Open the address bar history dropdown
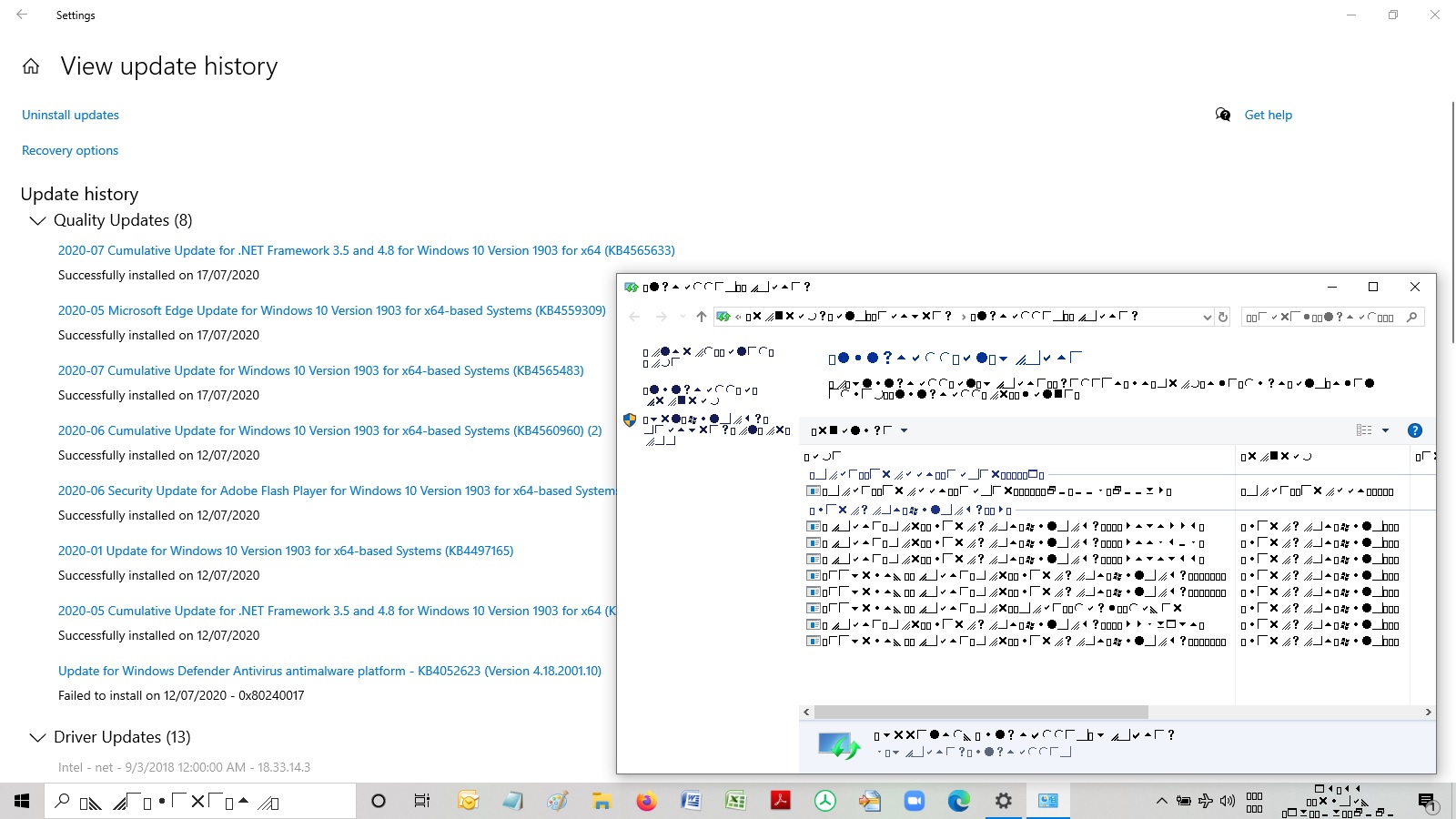This screenshot has height=819, width=1456. (x=1207, y=317)
